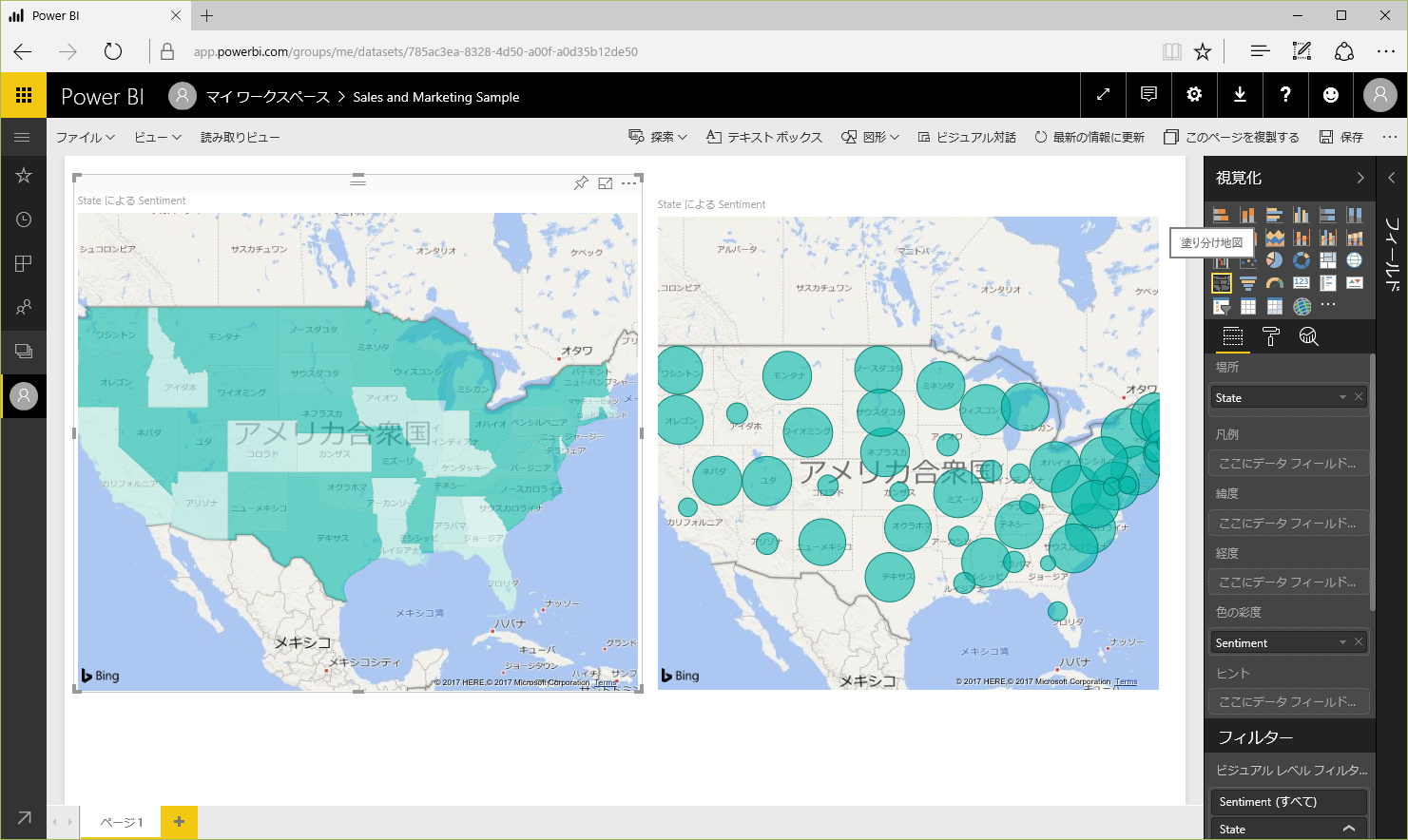Click このページを複製する

(x=1231, y=138)
